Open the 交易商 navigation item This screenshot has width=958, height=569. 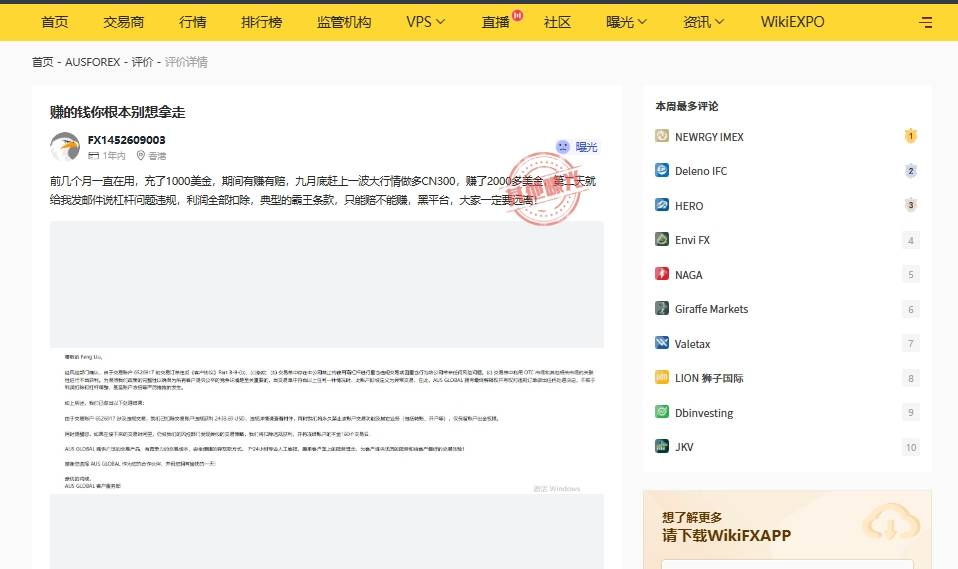(x=123, y=22)
